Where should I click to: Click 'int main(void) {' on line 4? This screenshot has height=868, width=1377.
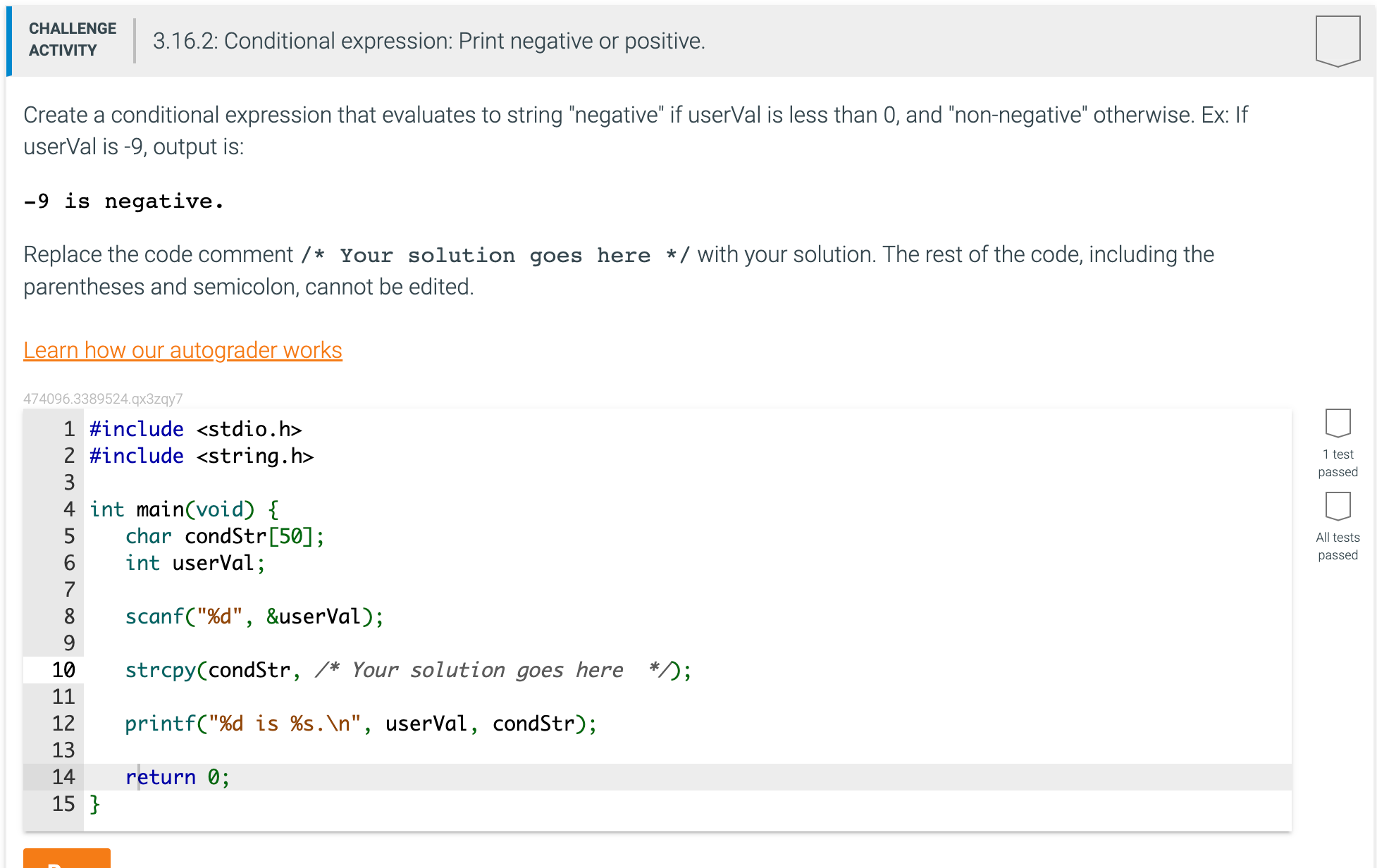pos(185,509)
